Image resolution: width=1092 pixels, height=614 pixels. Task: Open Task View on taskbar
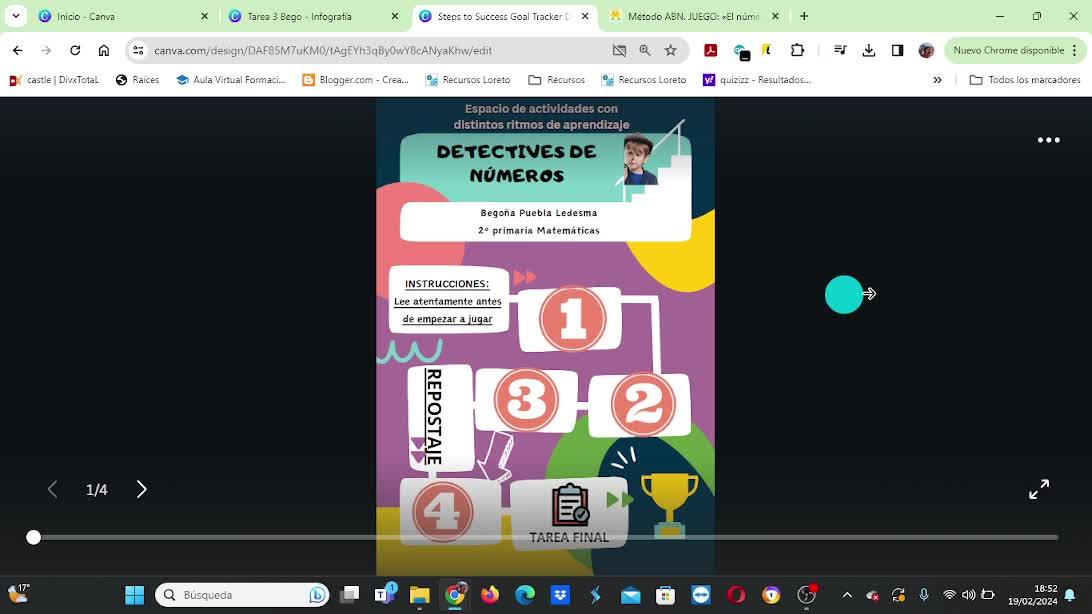pos(350,595)
